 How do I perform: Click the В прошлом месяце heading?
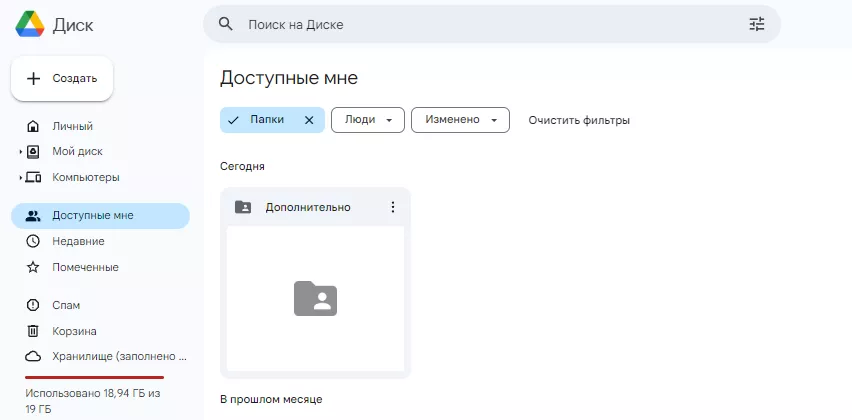pyautogui.click(x=271, y=399)
